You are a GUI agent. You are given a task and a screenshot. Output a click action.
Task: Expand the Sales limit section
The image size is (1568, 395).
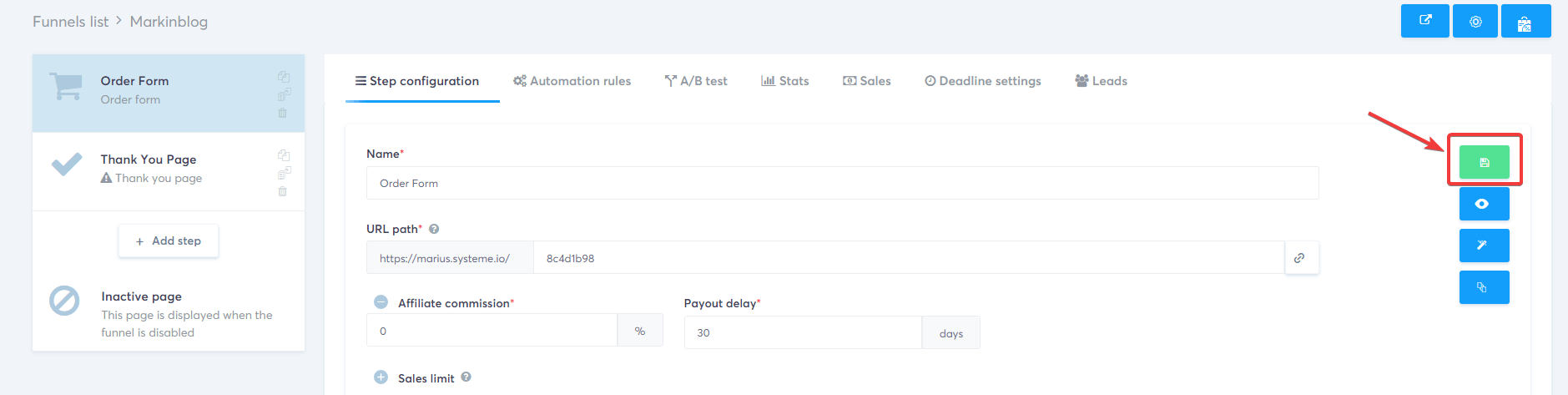point(381,377)
